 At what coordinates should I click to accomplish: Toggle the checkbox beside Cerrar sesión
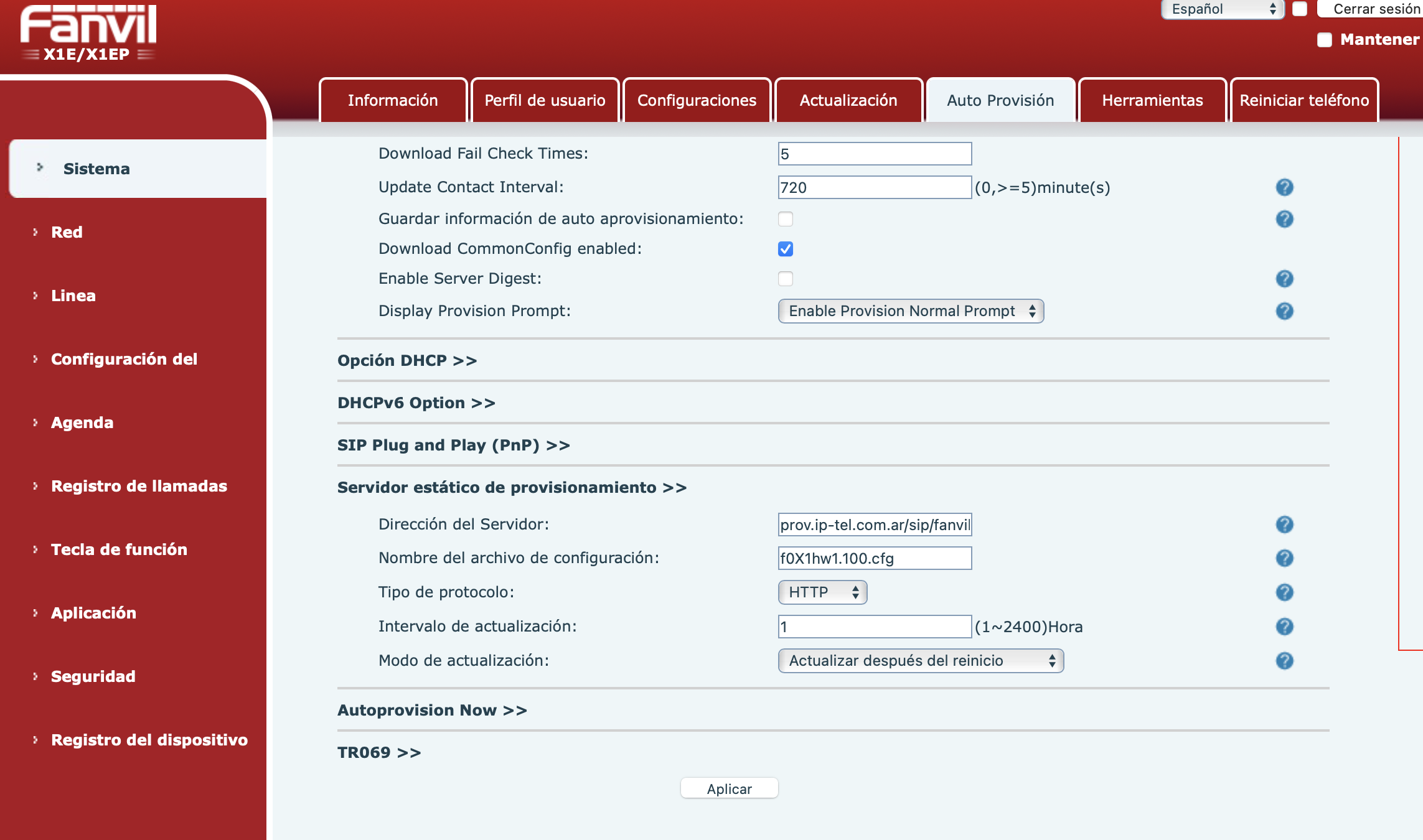[1300, 9]
